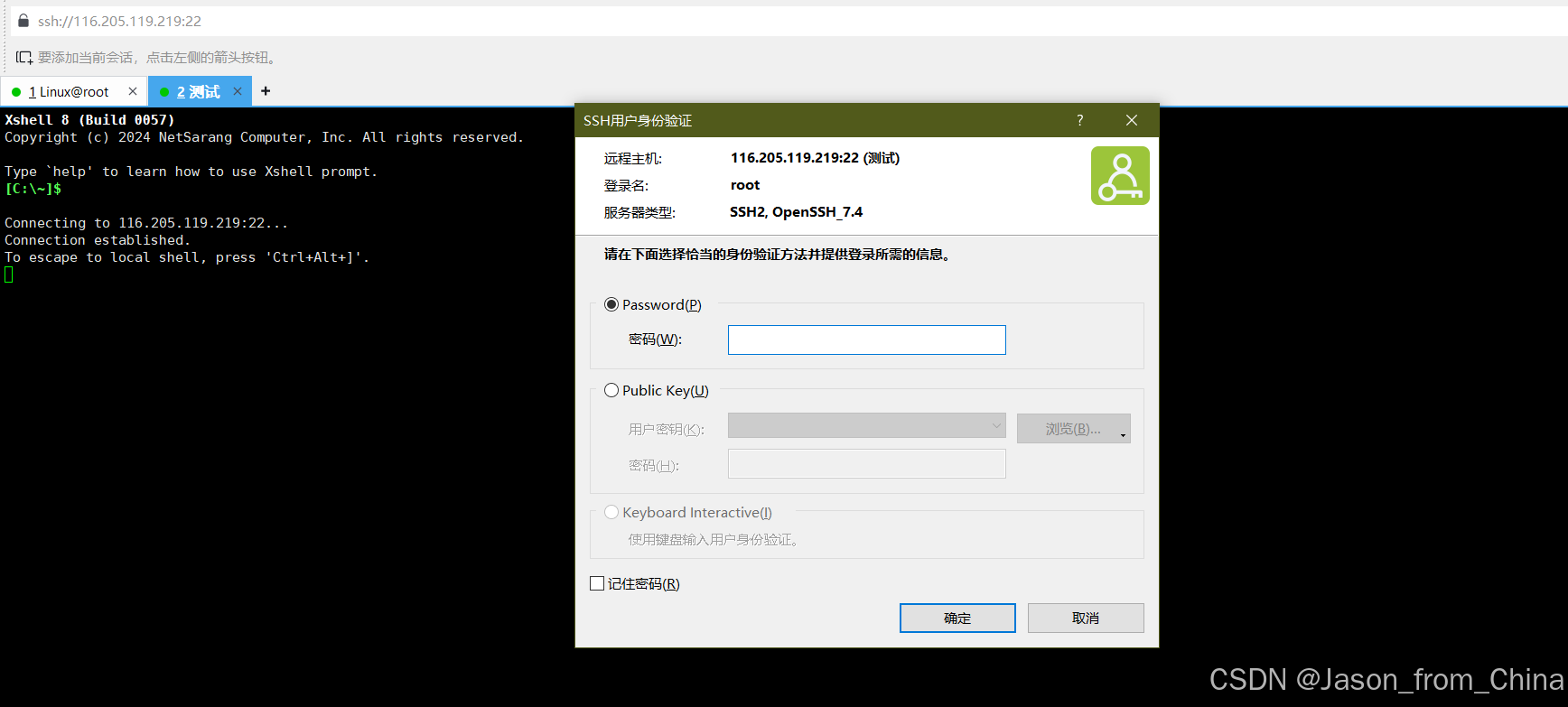Screen dimensions: 1568x707
Task: Tick the 记住密码(R) checkbox
Action: tap(597, 583)
